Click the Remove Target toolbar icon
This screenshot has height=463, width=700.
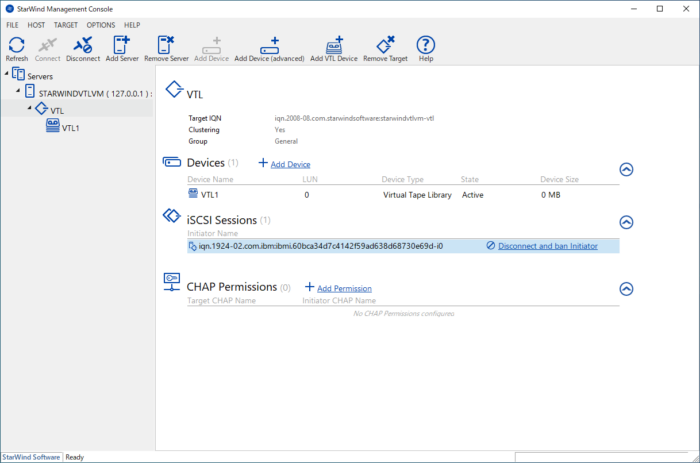(385, 45)
